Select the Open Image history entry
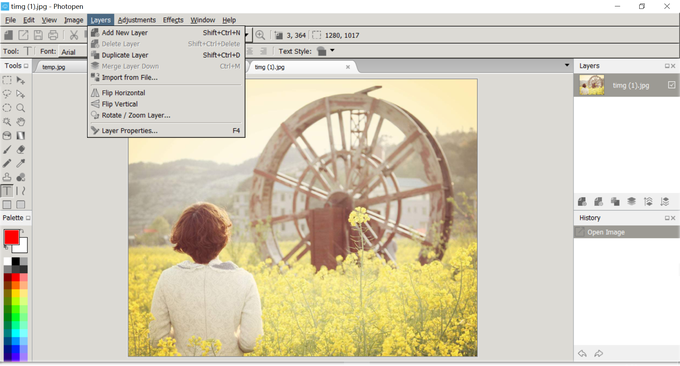 tap(627, 232)
